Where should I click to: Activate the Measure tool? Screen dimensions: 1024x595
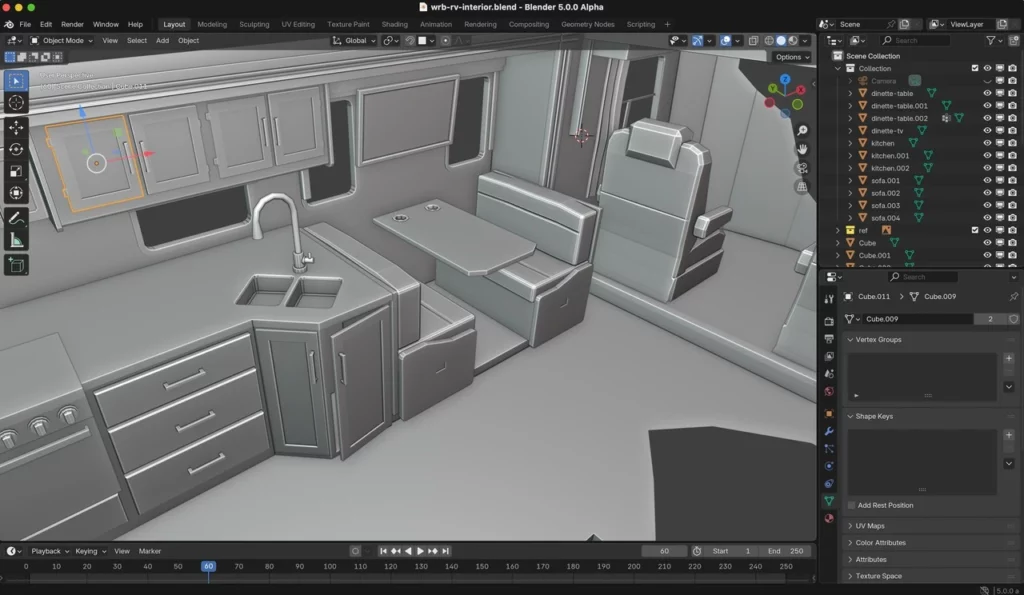click(16, 239)
